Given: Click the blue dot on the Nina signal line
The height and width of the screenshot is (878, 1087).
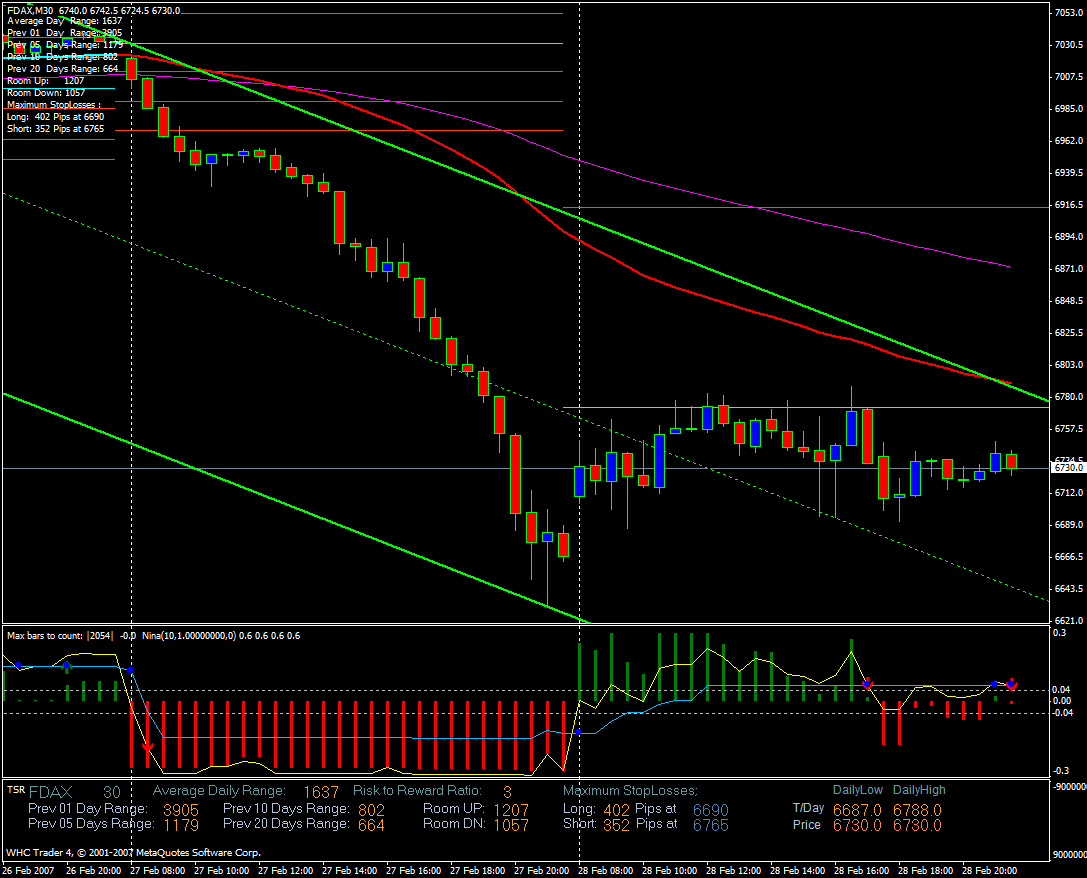Looking at the screenshot, I should click(x=578, y=732).
